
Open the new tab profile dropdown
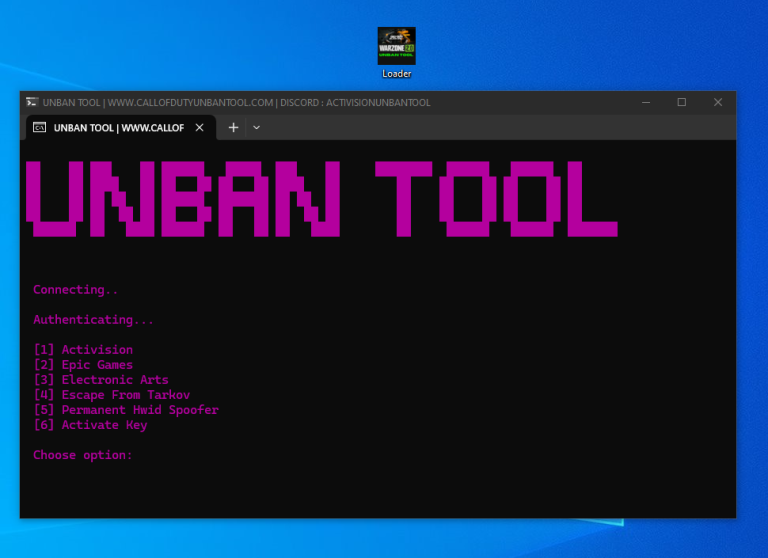click(256, 127)
